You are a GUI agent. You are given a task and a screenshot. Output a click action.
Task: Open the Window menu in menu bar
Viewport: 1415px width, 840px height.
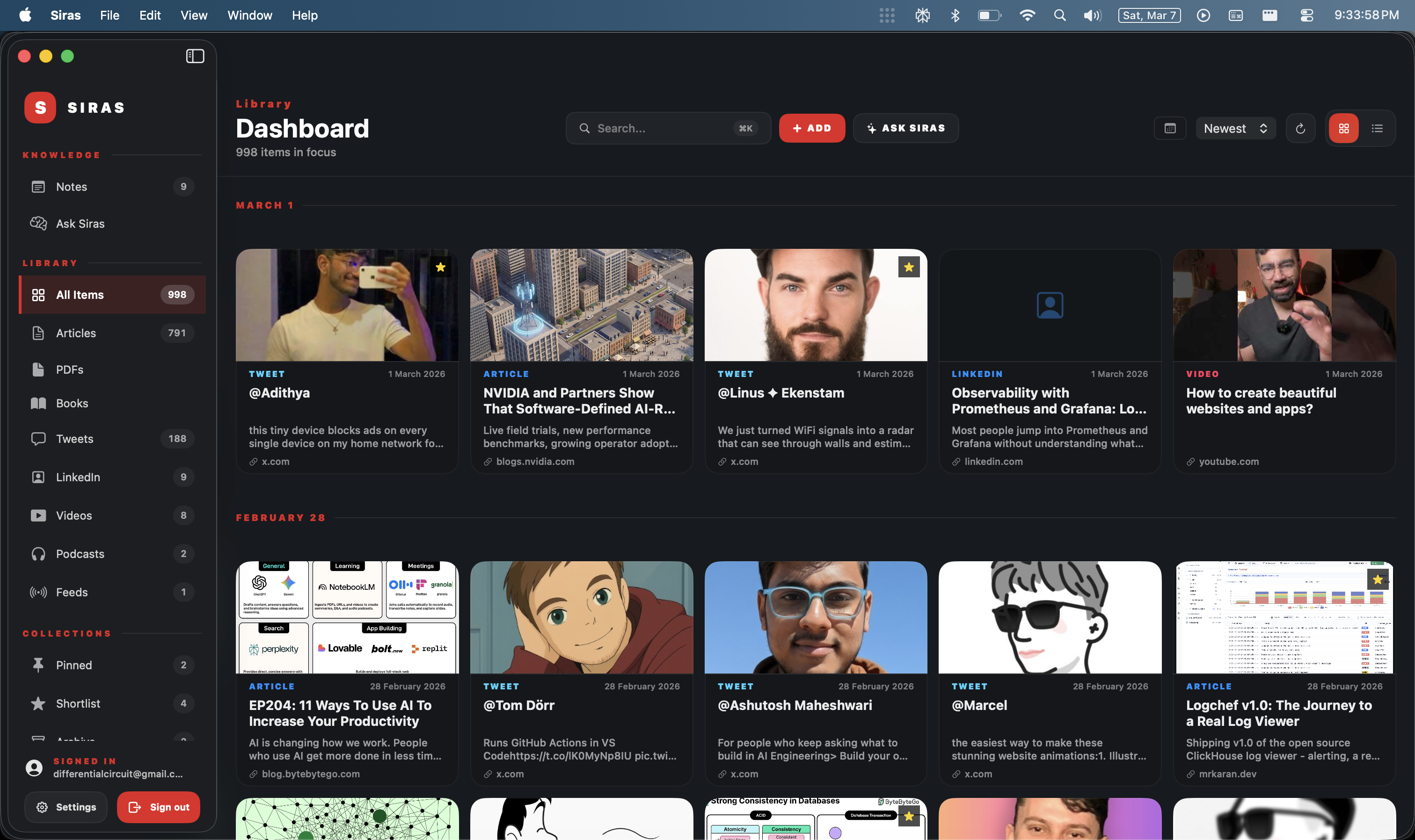(x=249, y=15)
